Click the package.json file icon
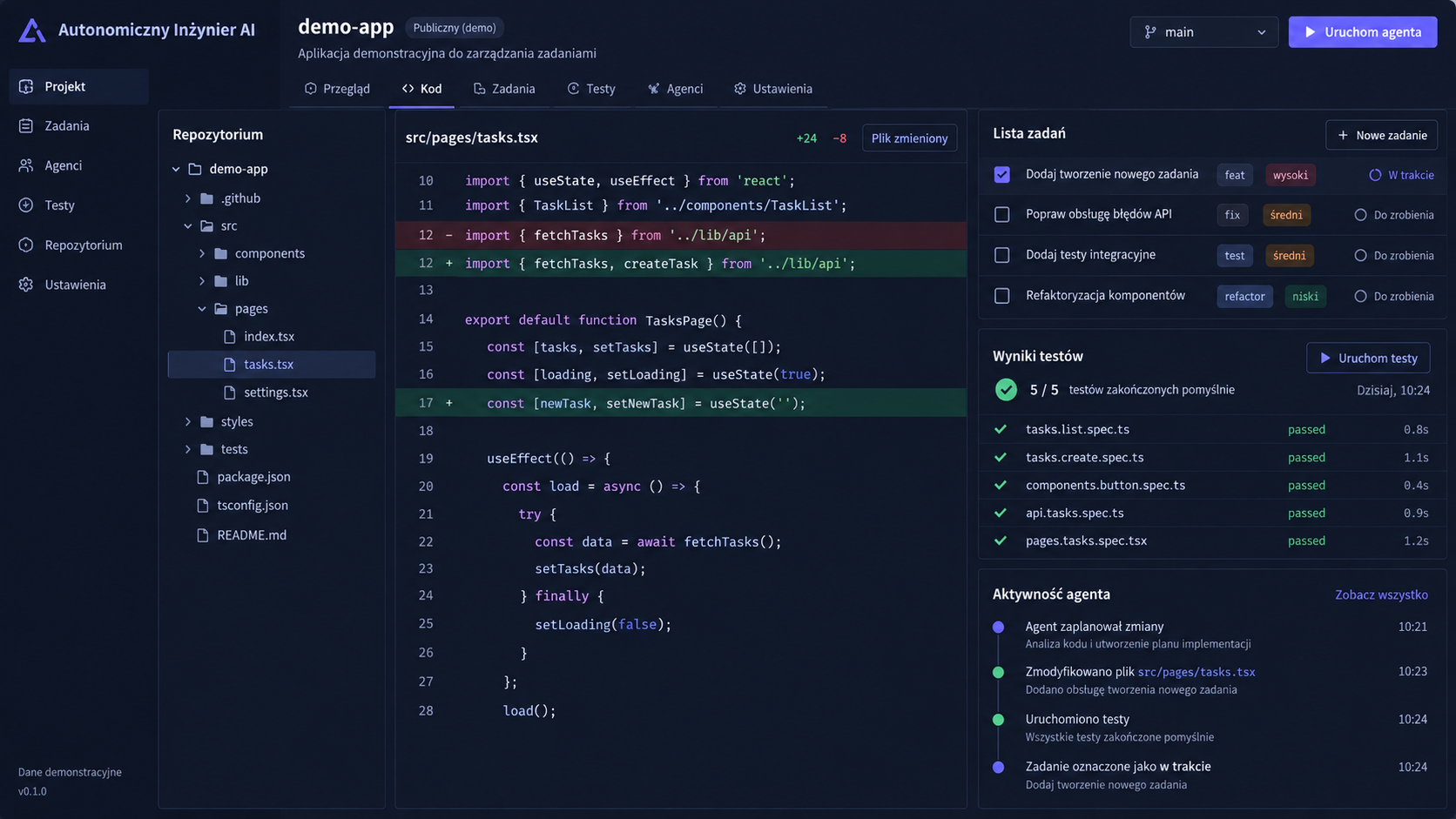The height and width of the screenshot is (819, 1456). click(203, 477)
